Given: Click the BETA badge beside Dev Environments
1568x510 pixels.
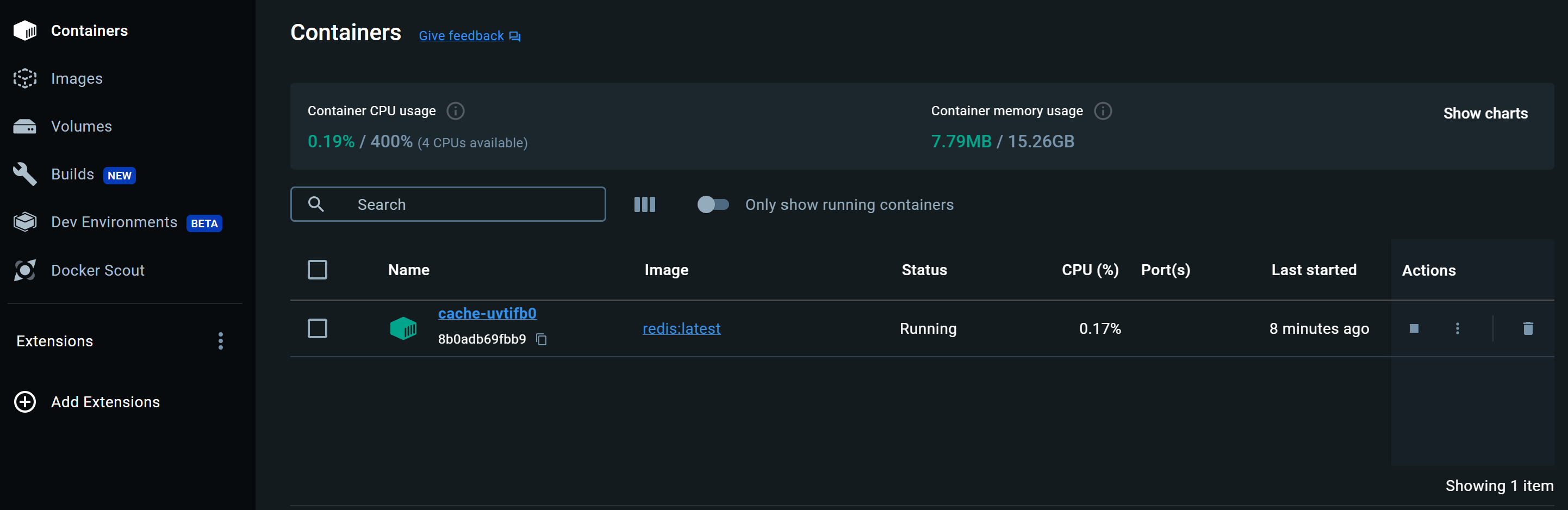Looking at the screenshot, I should 204,223.
